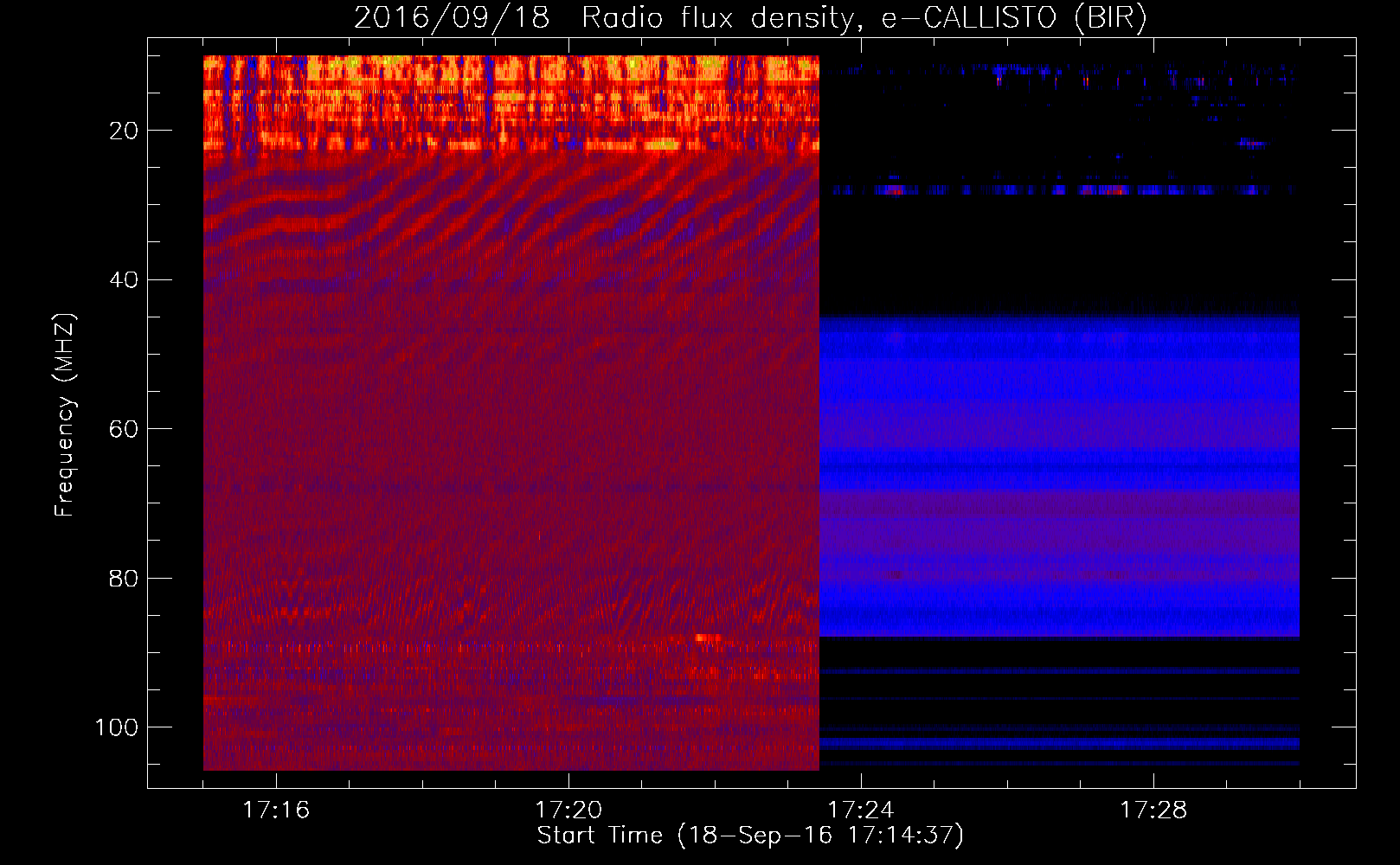This screenshot has width=1400, height=865.
Task: Click the 17:28 time tick label
Action: pos(1153,810)
